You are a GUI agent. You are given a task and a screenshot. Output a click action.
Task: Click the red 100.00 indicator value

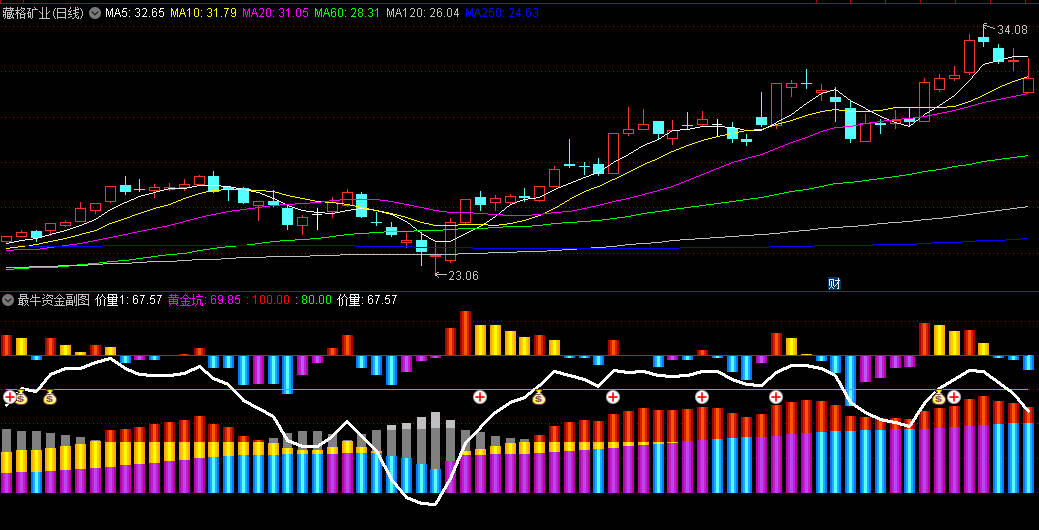coord(270,300)
